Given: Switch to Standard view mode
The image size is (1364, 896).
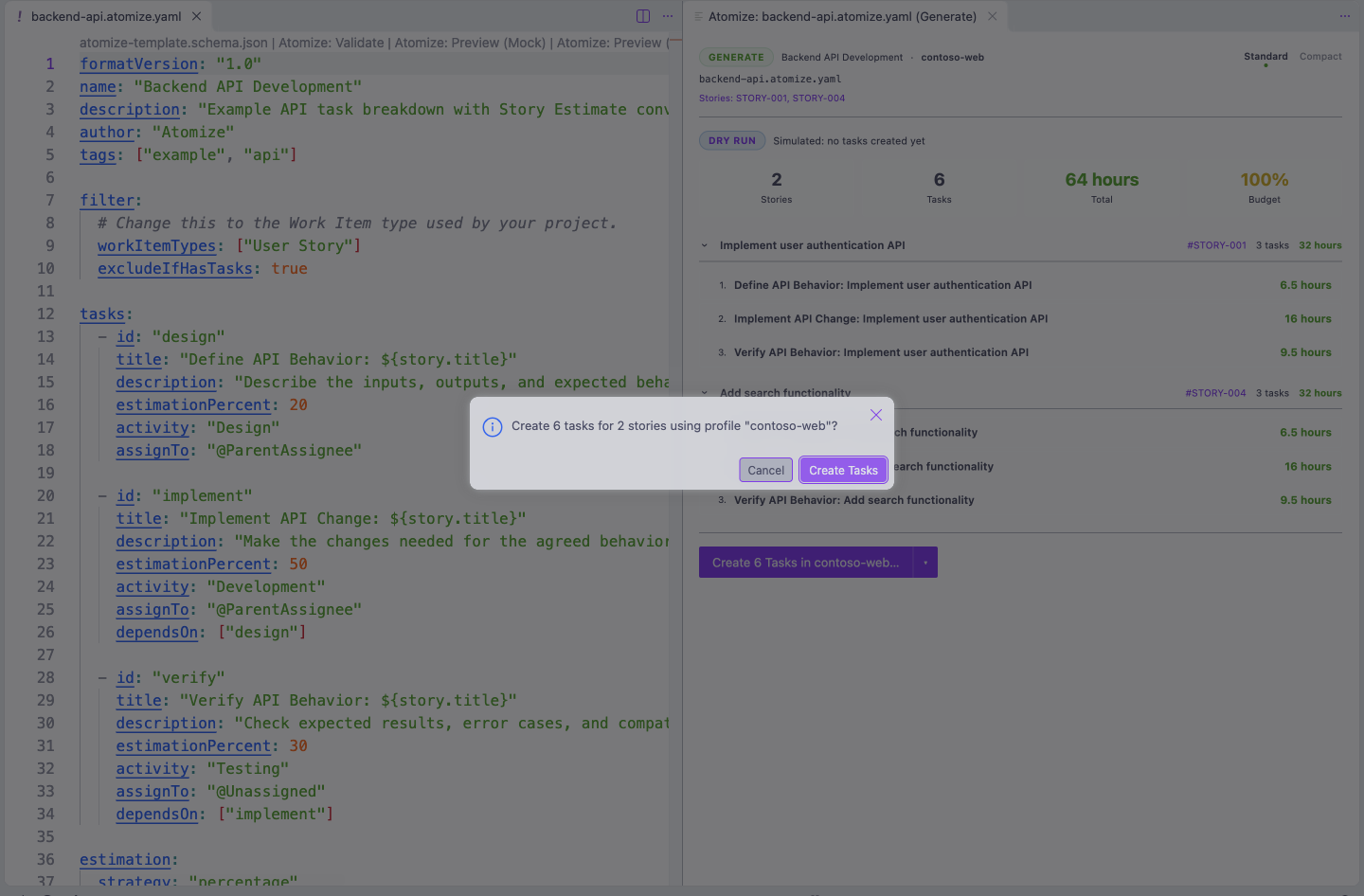Looking at the screenshot, I should pyautogui.click(x=1265, y=57).
